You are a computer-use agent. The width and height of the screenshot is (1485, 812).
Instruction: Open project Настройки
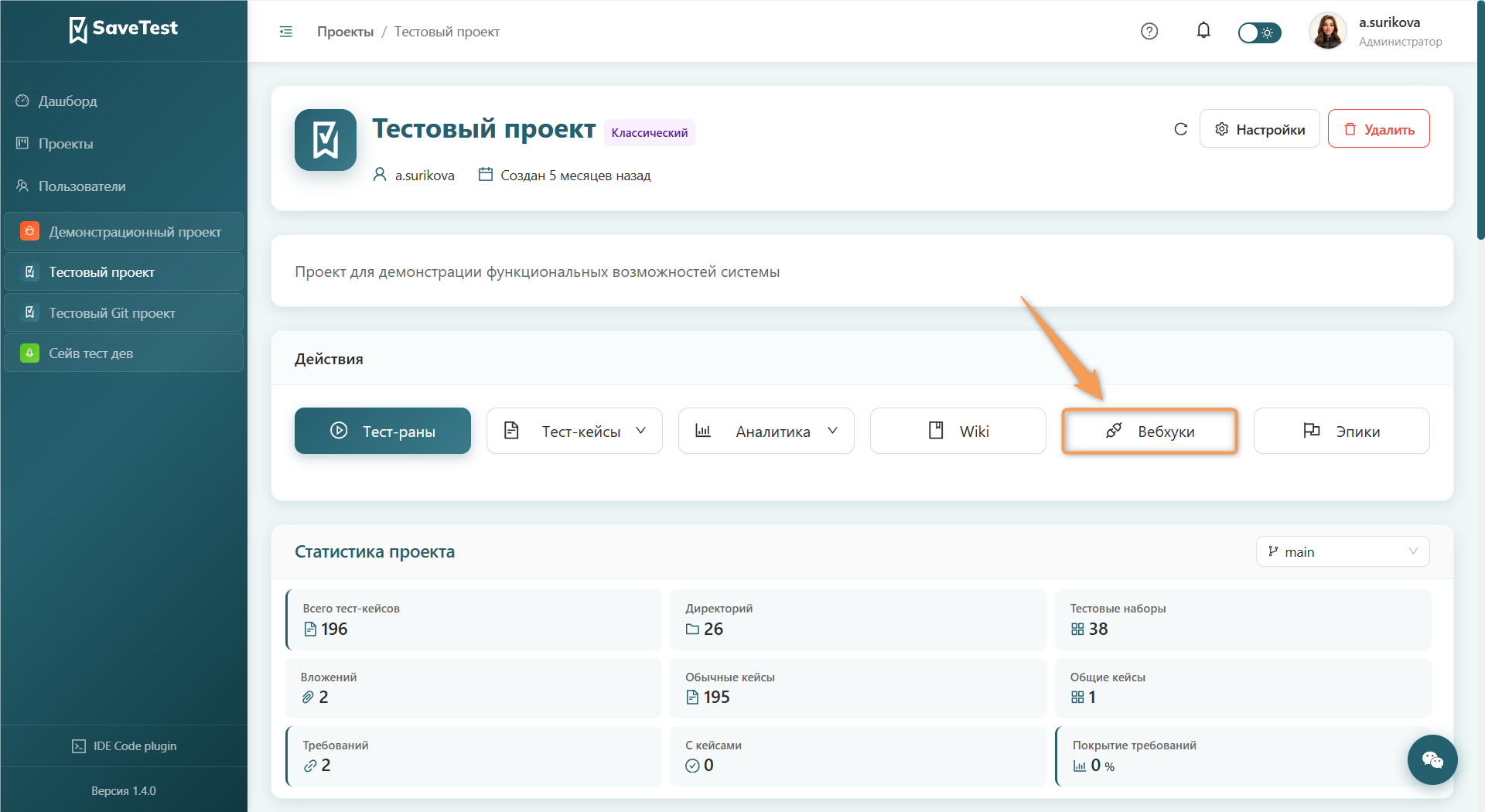tap(1260, 129)
